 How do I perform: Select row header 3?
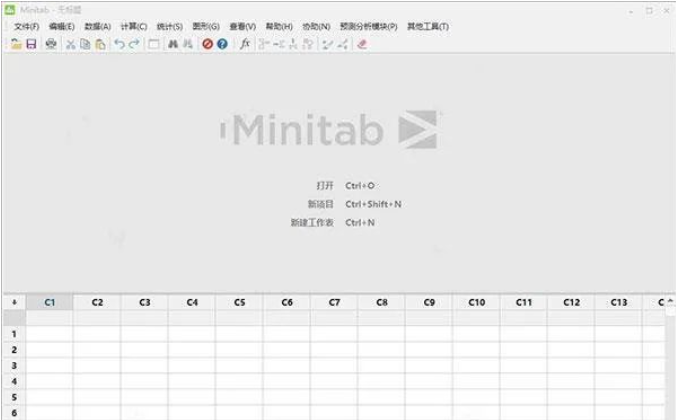tap(14, 366)
